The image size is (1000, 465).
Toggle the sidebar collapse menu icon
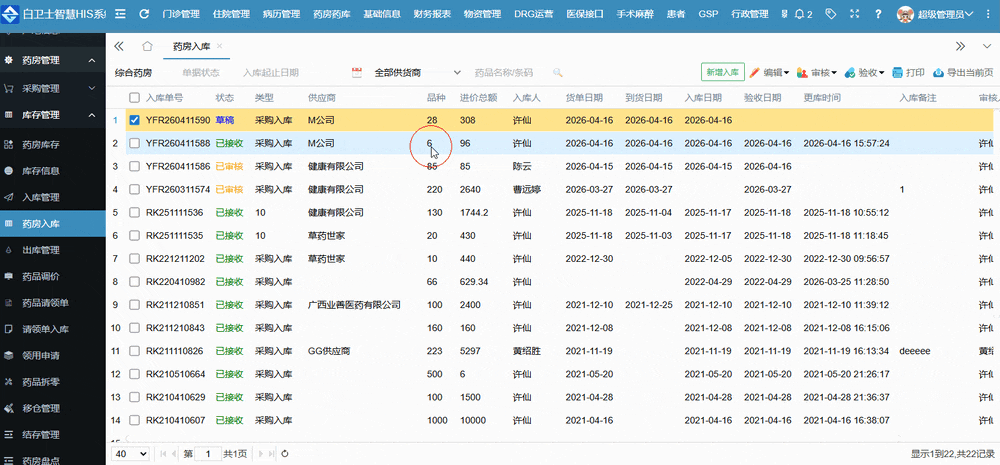pyautogui.click(x=120, y=15)
